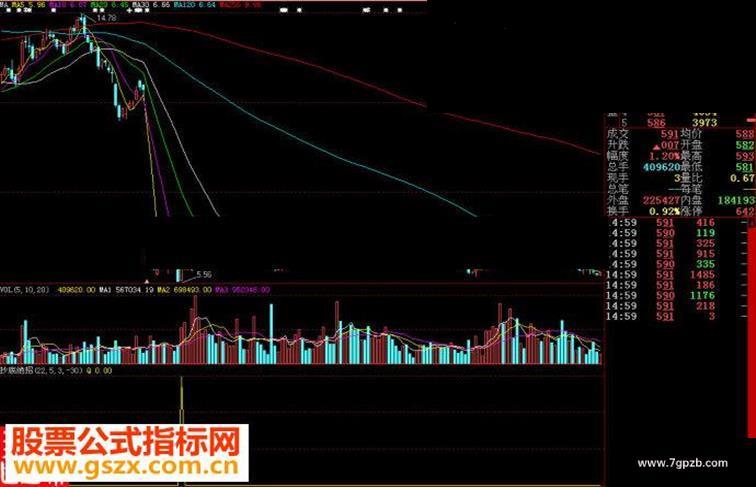Viewport: 756px width, 487px height.
Task: Click the purple MA3 volume label
Action: (243, 290)
